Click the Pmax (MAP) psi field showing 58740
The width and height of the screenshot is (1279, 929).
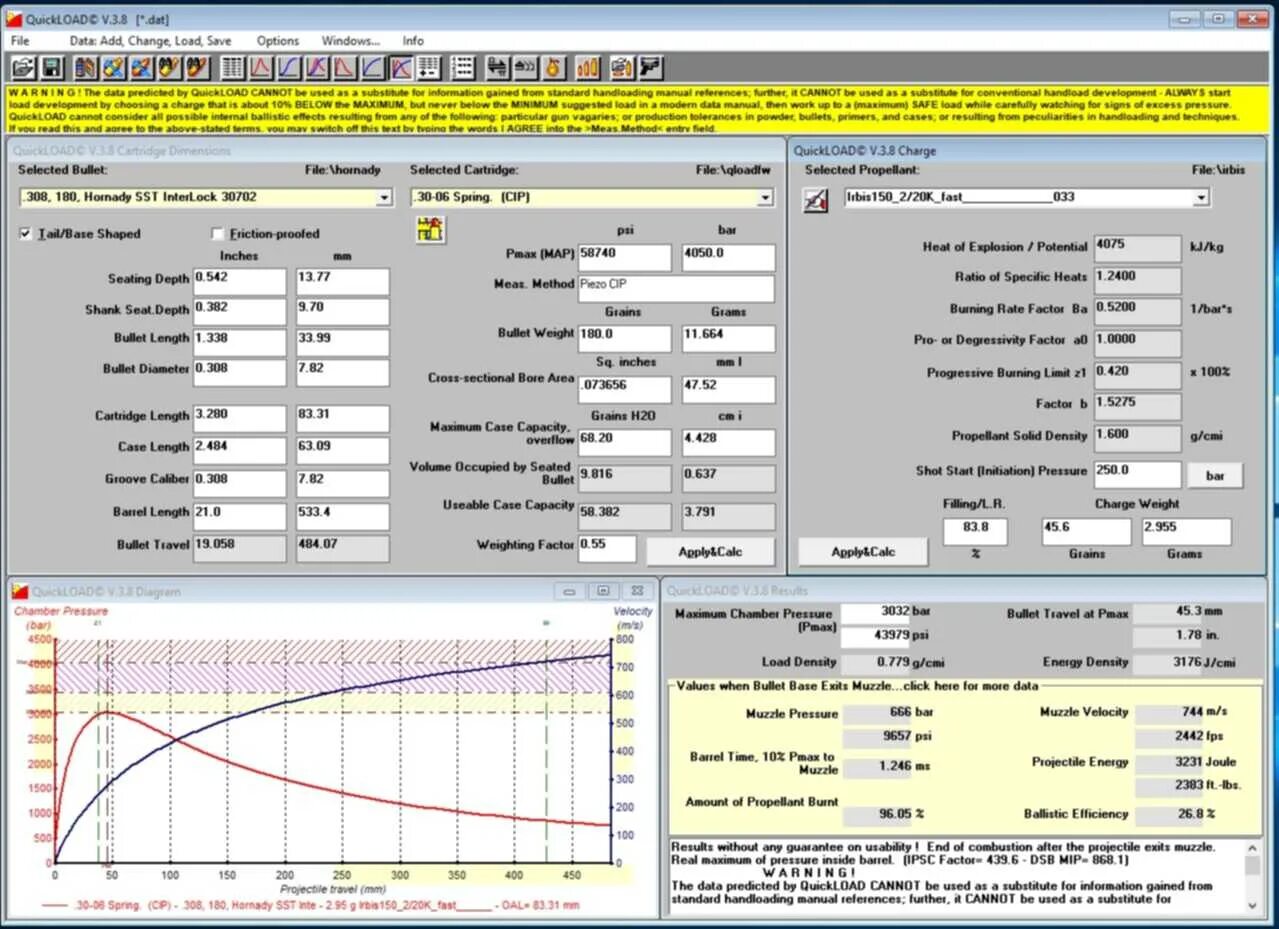625,257
